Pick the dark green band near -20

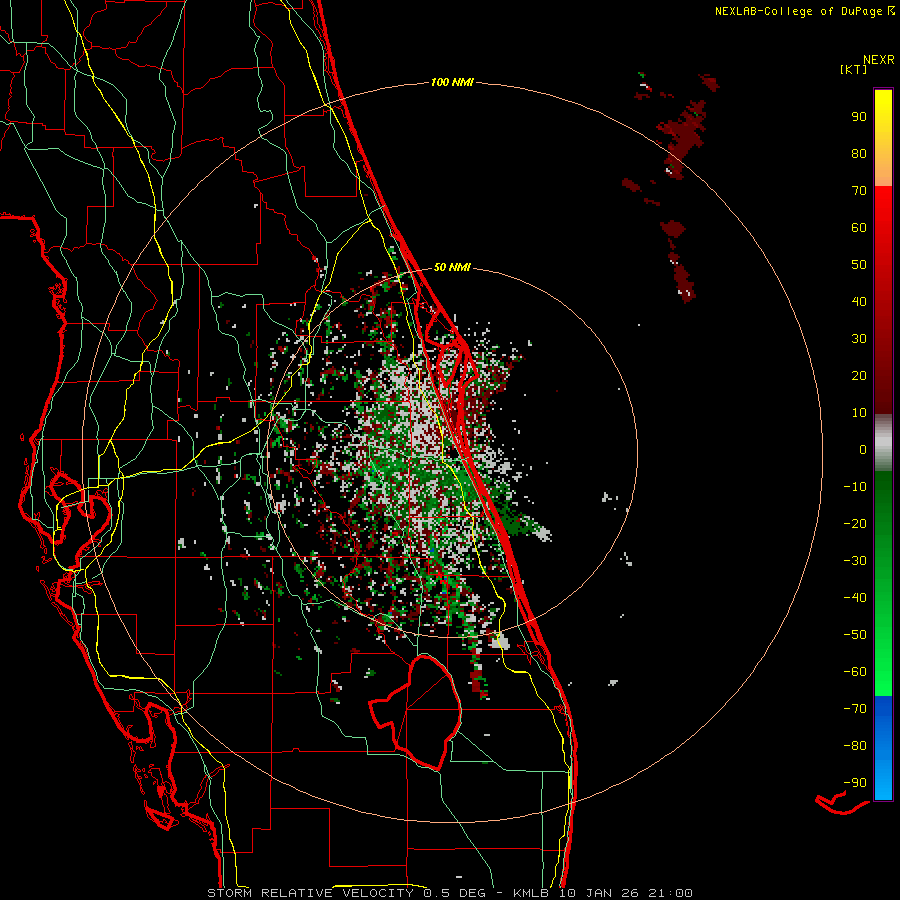[883, 517]
